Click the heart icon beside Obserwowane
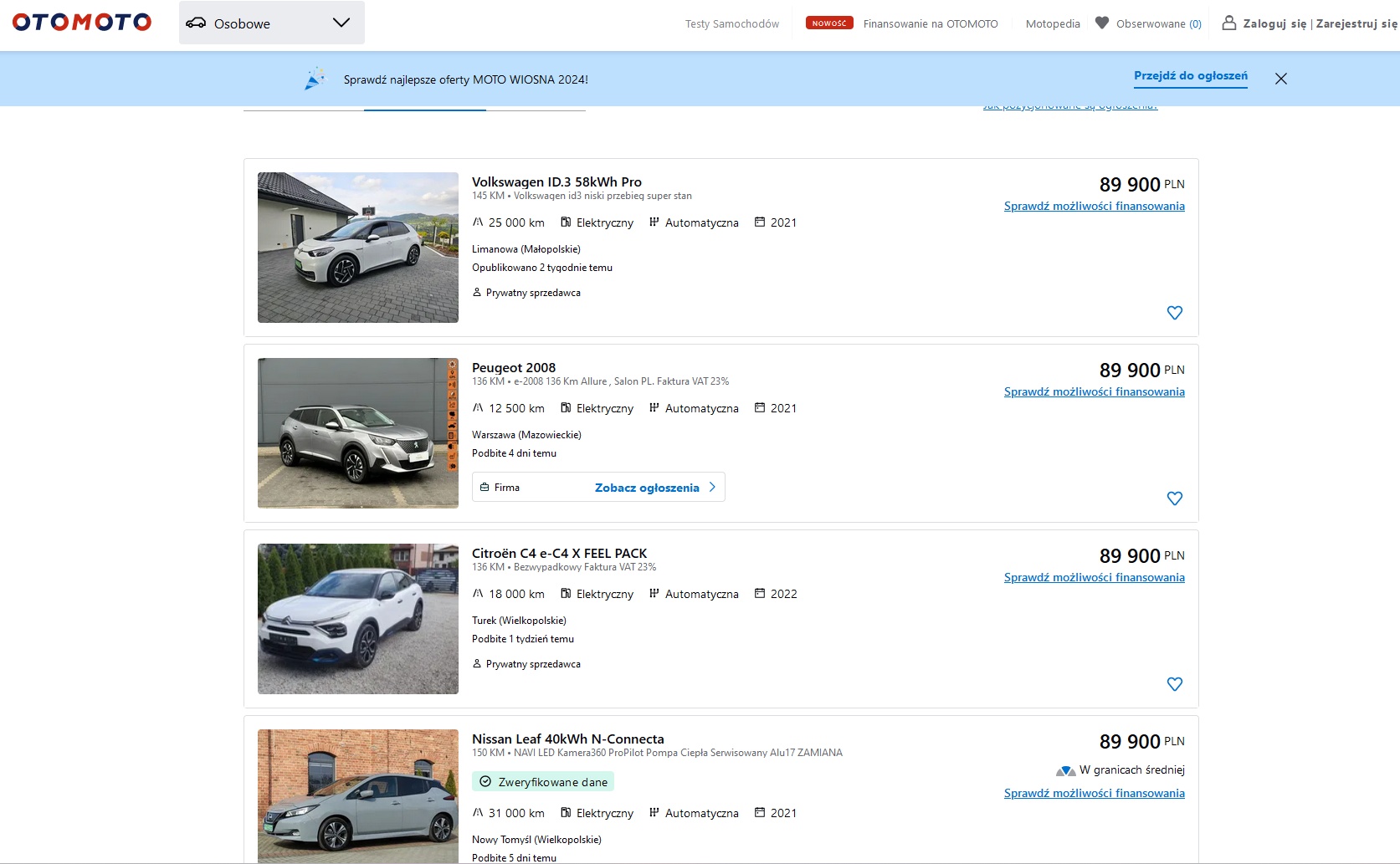Viewport: 1400px width, 864px height. coord(1102,23)
